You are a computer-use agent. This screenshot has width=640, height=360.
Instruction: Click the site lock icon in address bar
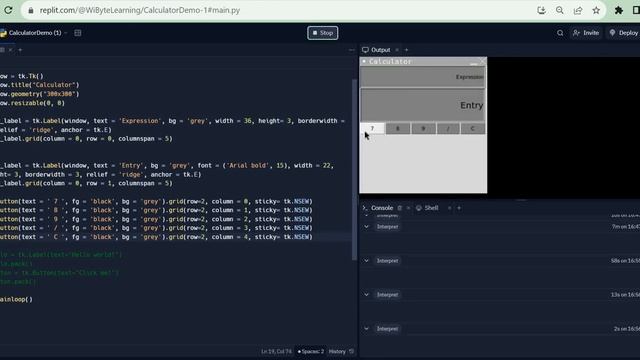tap(31, 11)
